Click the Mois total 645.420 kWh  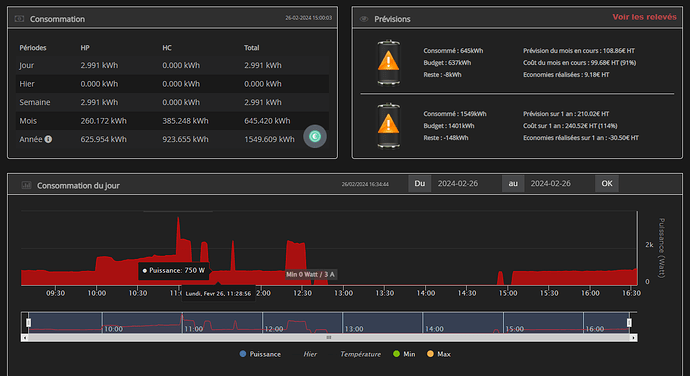(x=267, y=121)
